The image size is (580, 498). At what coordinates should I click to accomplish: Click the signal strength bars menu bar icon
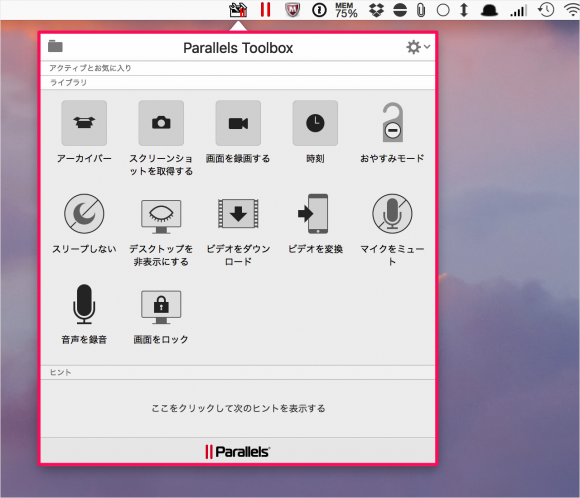point(518,11)
